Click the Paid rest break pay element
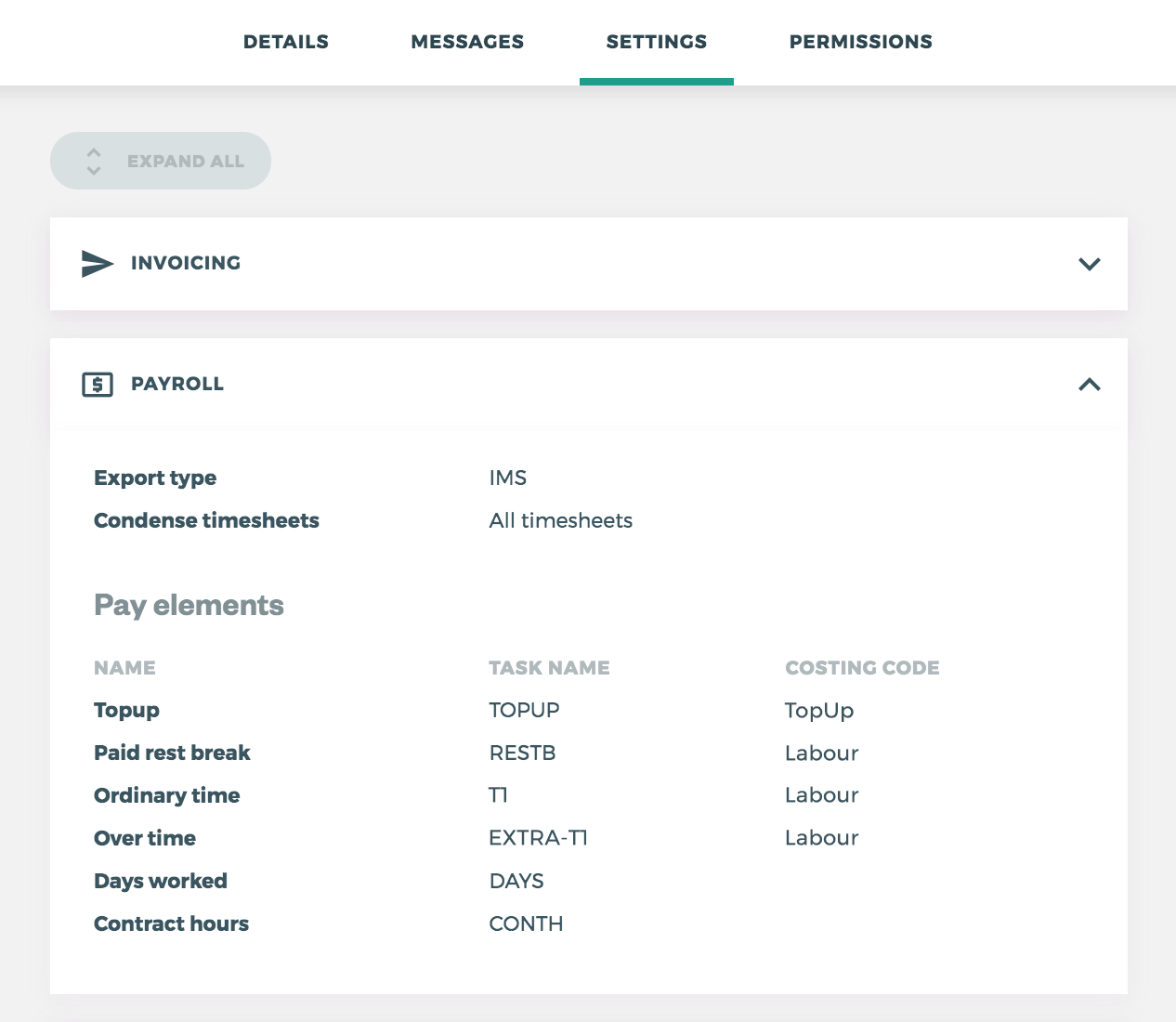This screenshot has width=1176, height=1022. 173,753
